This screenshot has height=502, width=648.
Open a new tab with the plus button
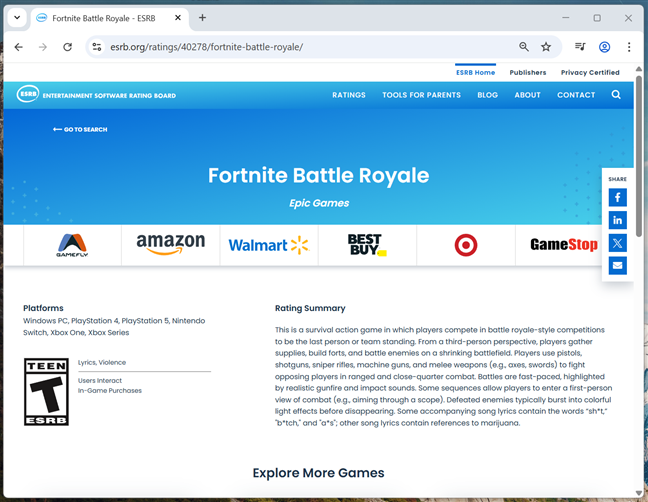202,18
